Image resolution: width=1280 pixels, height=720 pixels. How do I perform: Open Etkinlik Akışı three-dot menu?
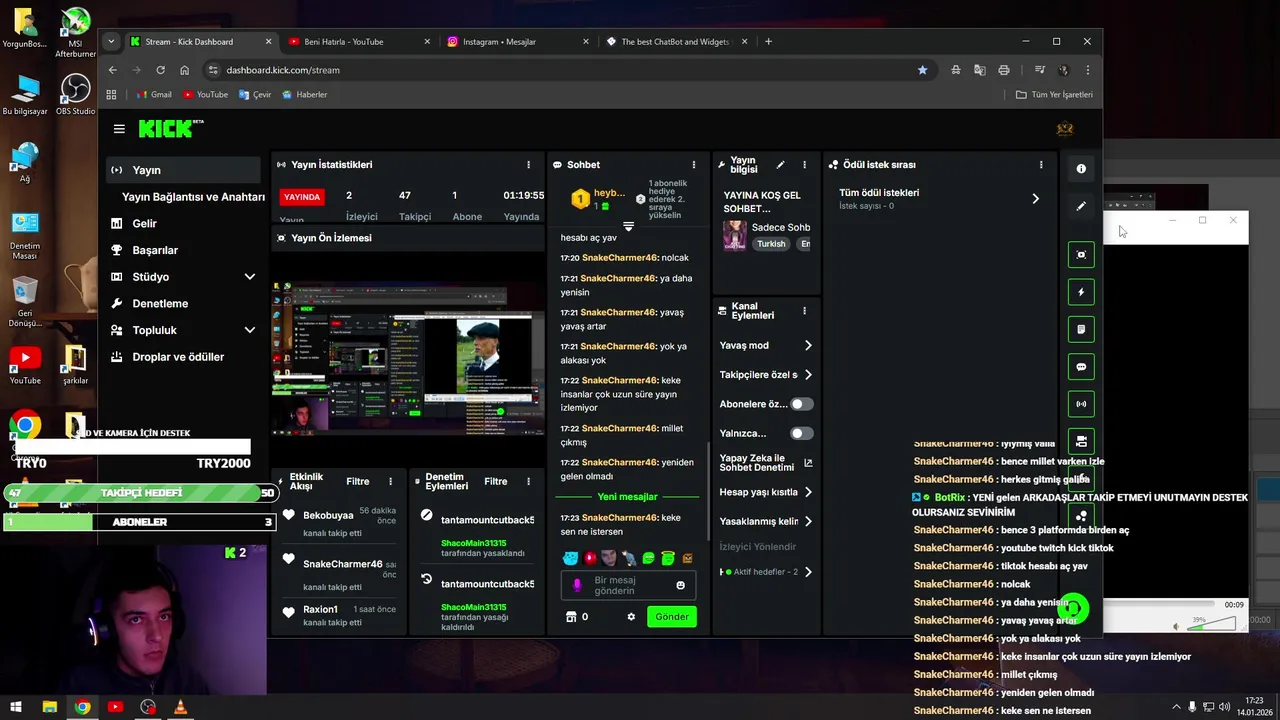coord(390,481)
